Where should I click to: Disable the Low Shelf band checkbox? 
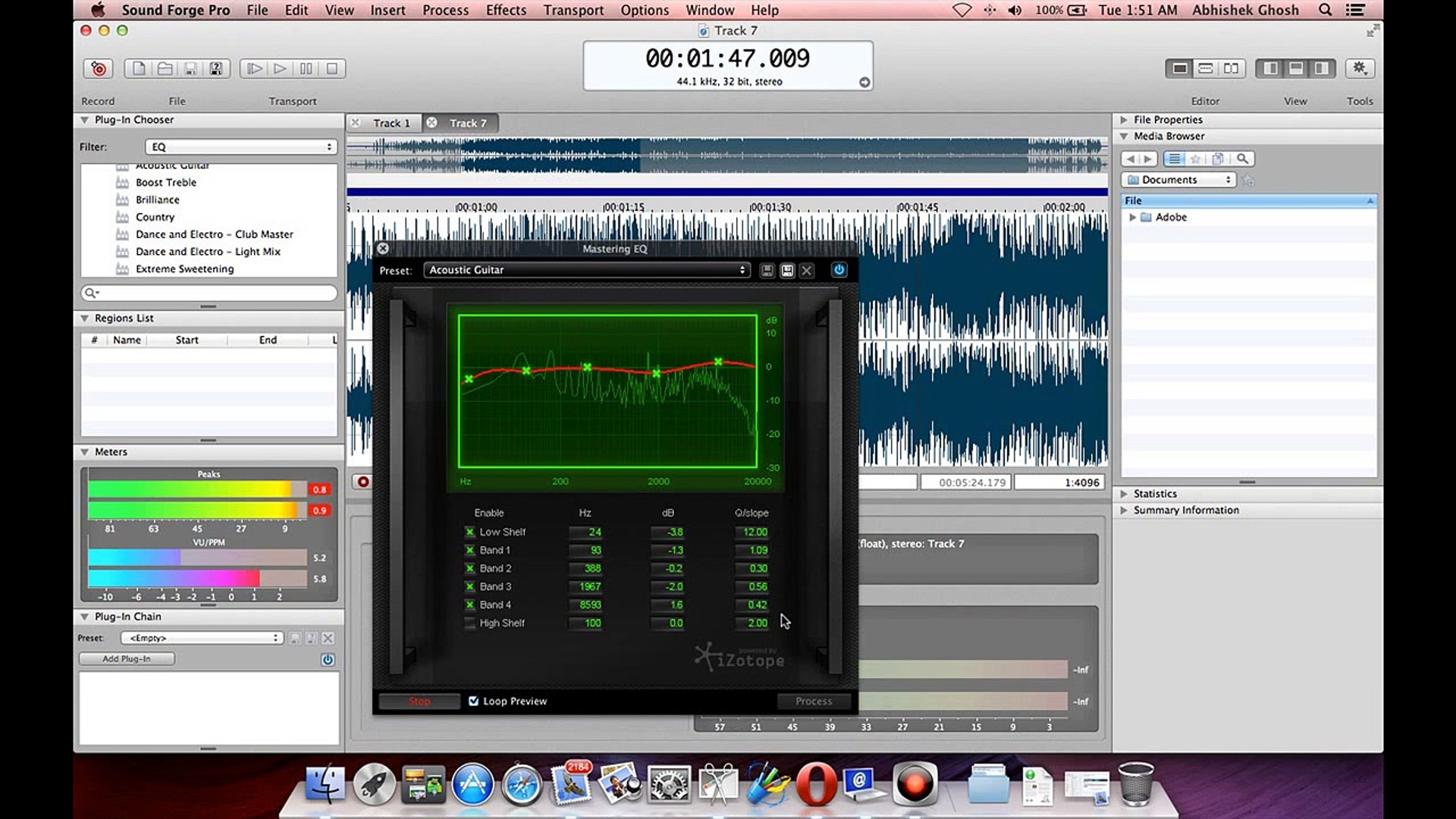pyautogui.click(x=469, y=532)
